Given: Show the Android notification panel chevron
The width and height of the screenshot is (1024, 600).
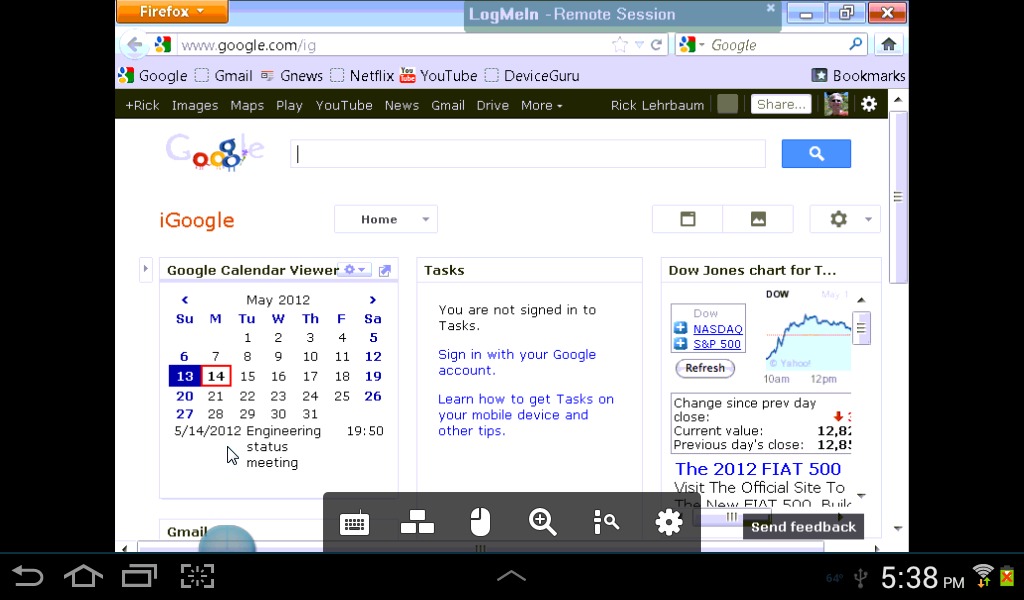Looking at the screenshot, I should point(511,576).
